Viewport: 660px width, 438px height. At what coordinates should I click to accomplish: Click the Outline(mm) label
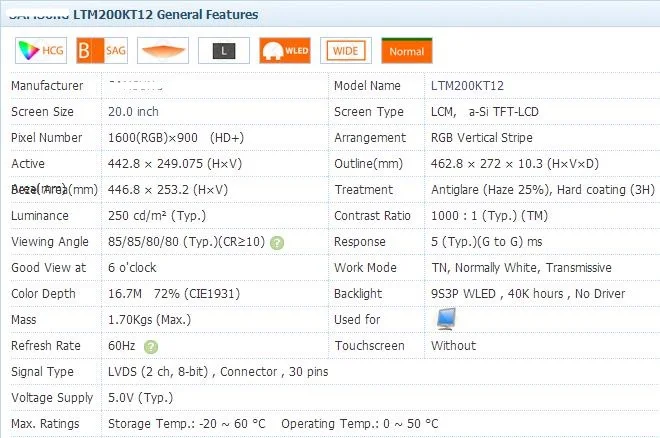tap(368, 164)
